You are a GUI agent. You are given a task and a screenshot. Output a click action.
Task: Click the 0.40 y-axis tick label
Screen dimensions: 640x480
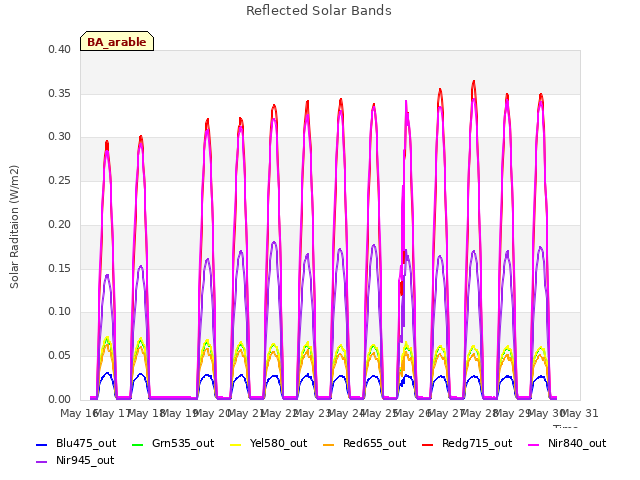pyautogui.click(x=60, y=49)
